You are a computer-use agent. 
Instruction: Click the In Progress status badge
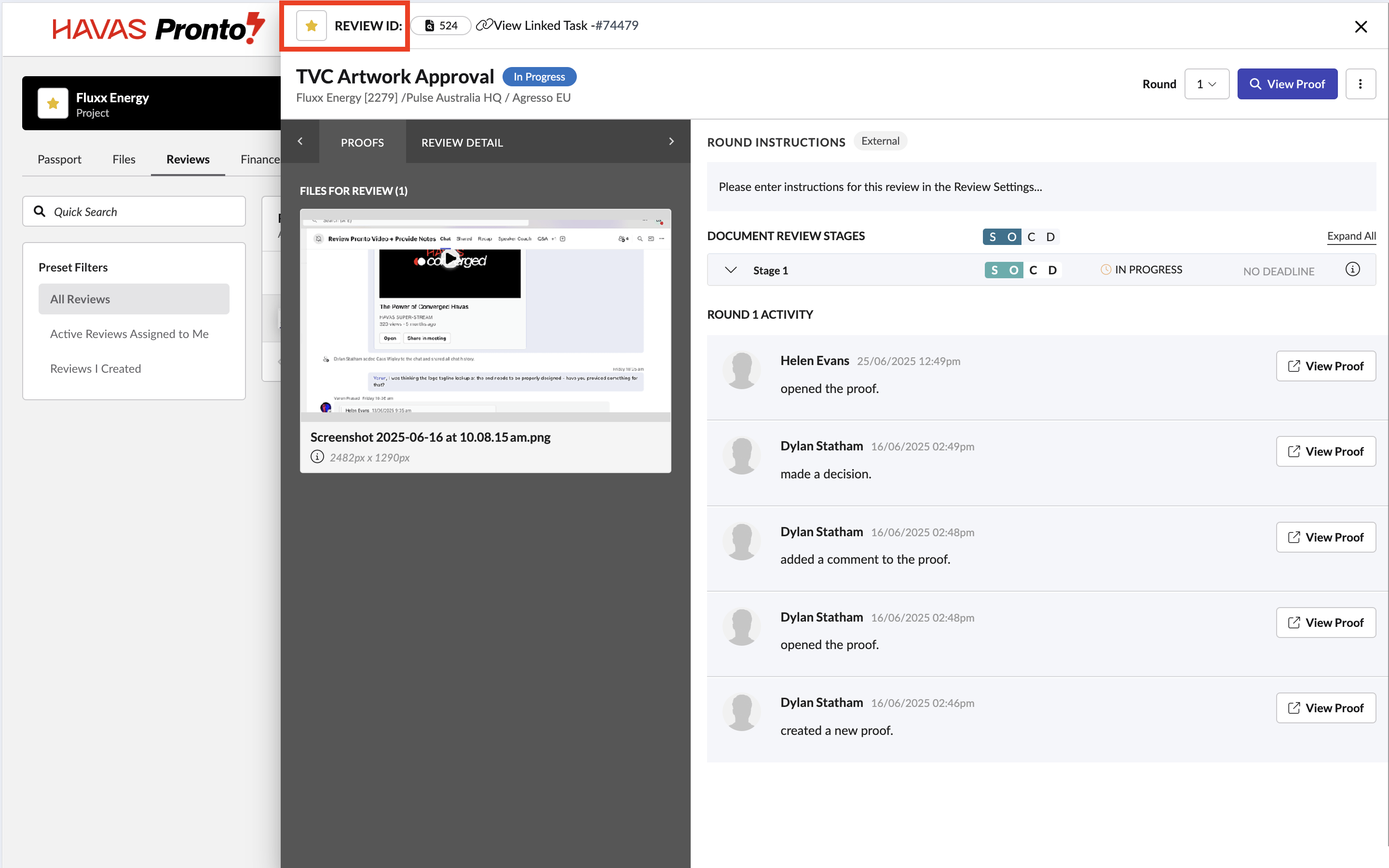[538, 77]
